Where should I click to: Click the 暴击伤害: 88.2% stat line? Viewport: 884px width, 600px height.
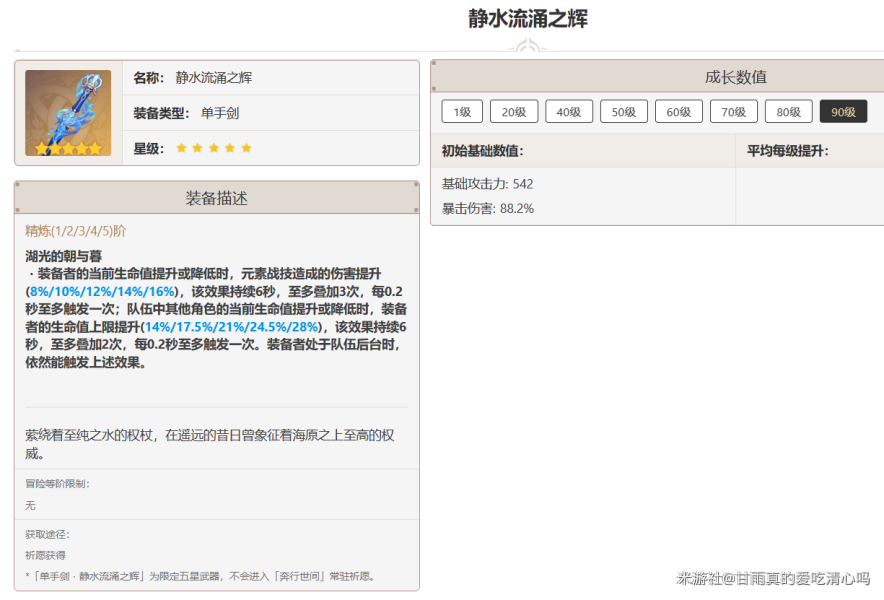click(487, 209)
